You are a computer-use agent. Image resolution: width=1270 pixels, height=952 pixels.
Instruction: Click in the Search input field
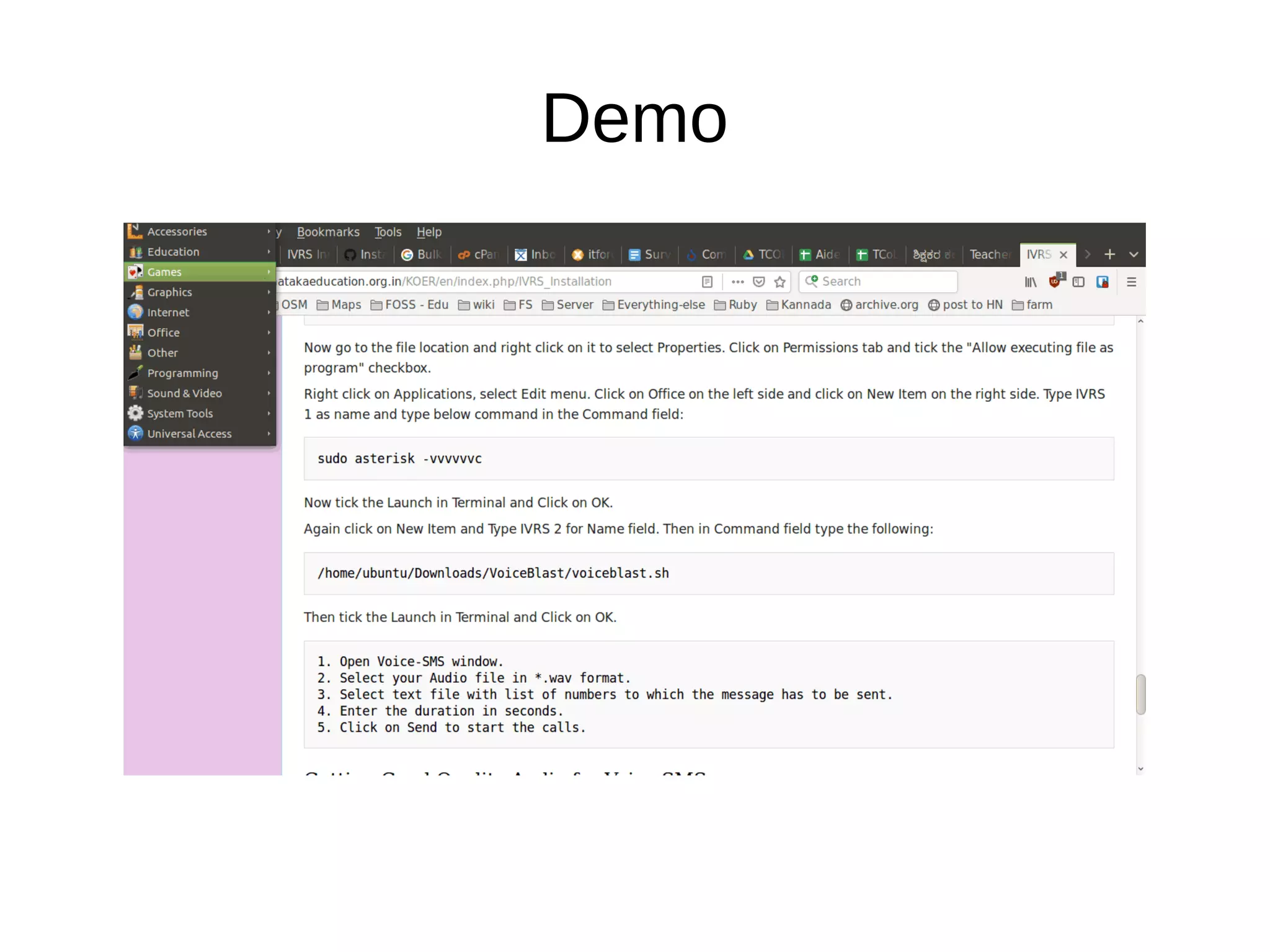click(884, 282)
